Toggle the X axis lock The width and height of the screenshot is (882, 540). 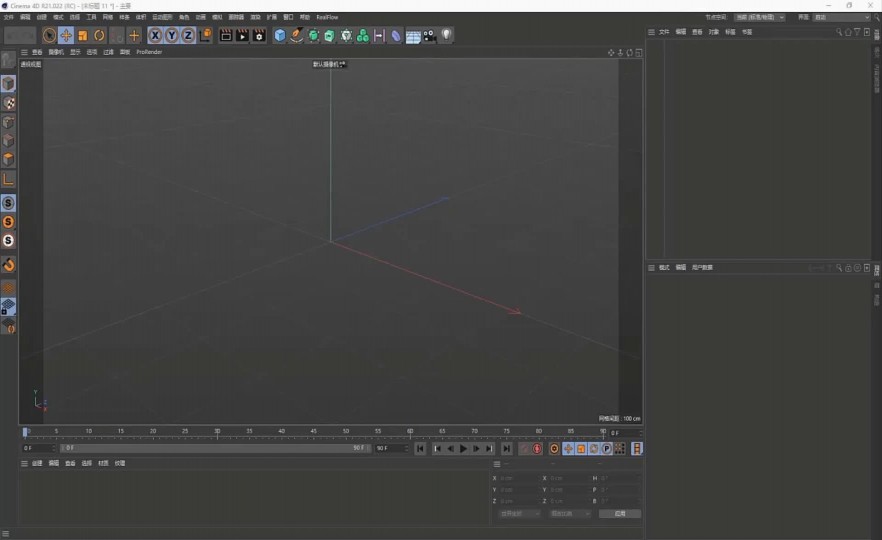click(x=155, y=36)
